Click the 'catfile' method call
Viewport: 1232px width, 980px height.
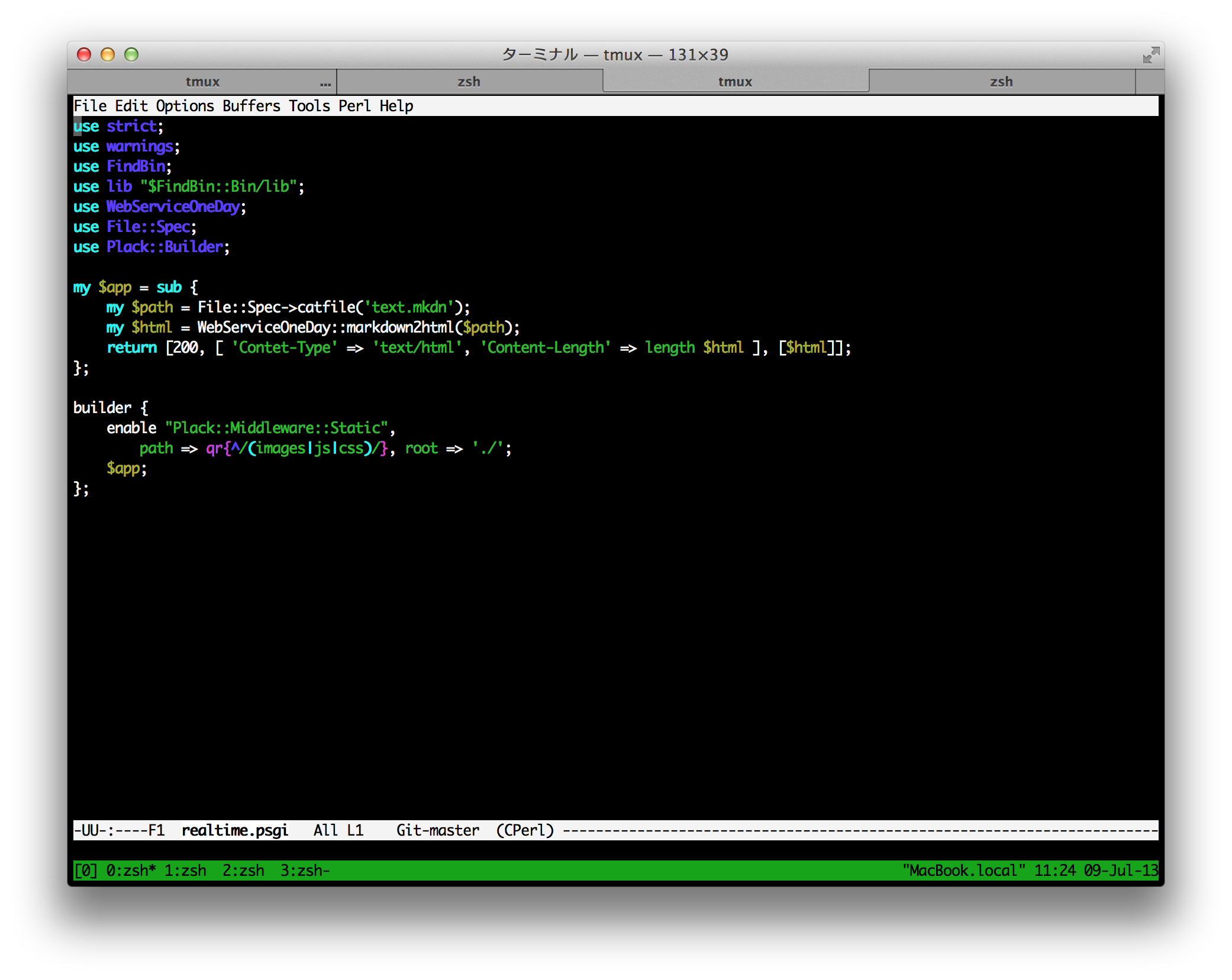[x=326, y=307]
